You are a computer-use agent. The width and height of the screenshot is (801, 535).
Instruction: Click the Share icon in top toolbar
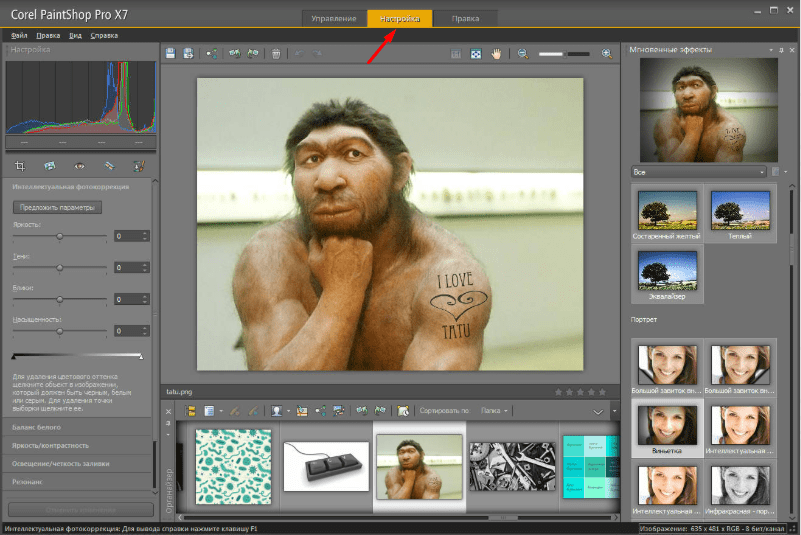pos(212,53)
